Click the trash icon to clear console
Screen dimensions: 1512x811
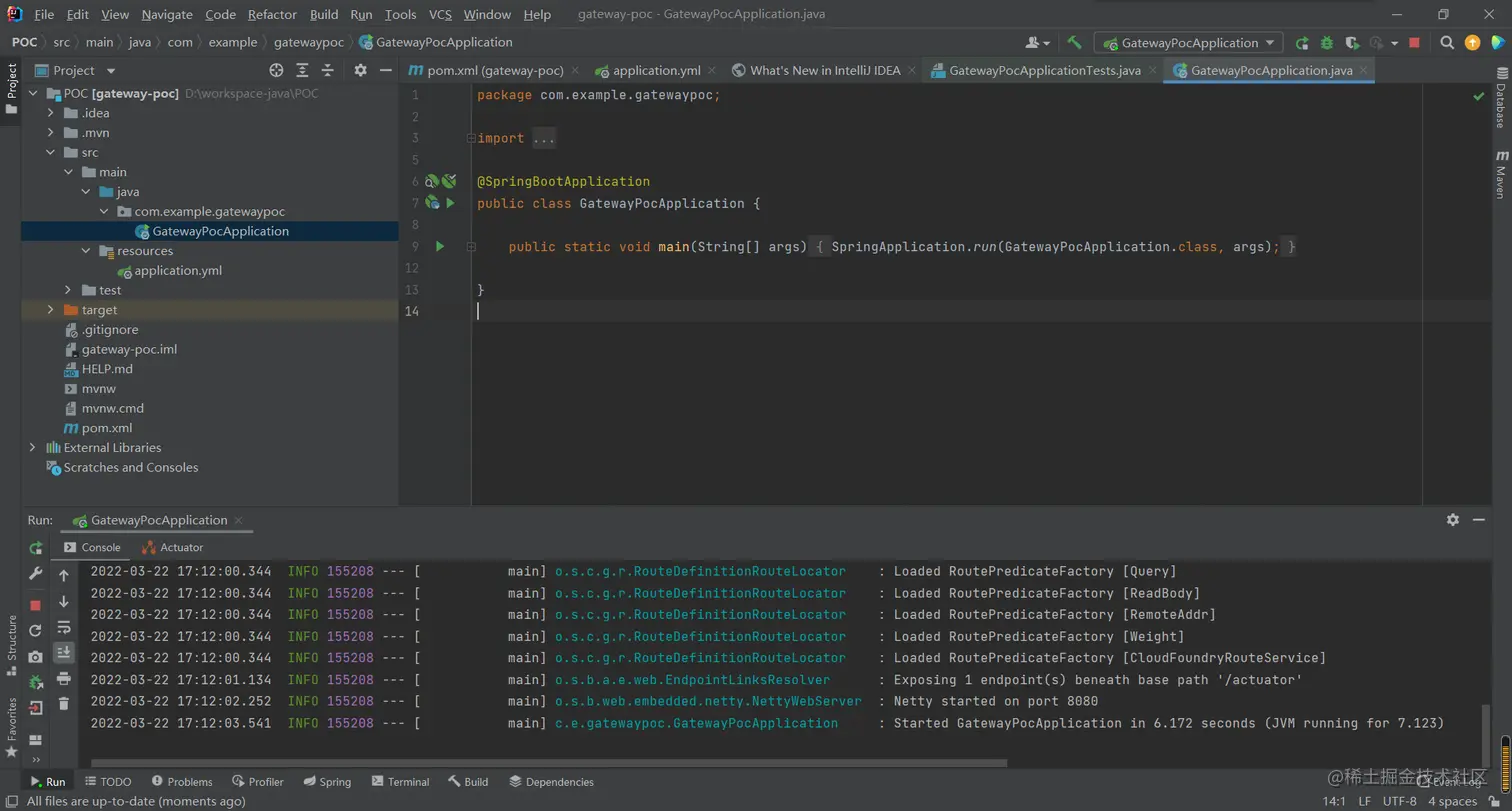(64, 704)
